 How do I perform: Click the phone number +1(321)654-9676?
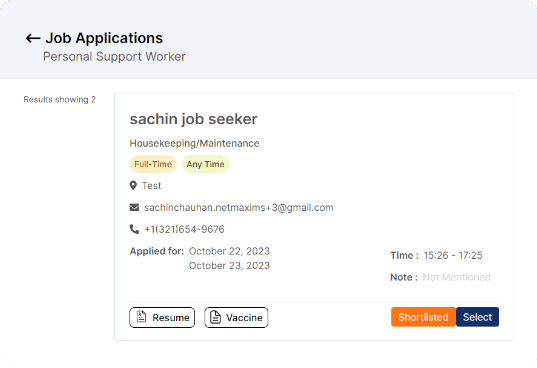pos(184,229)
